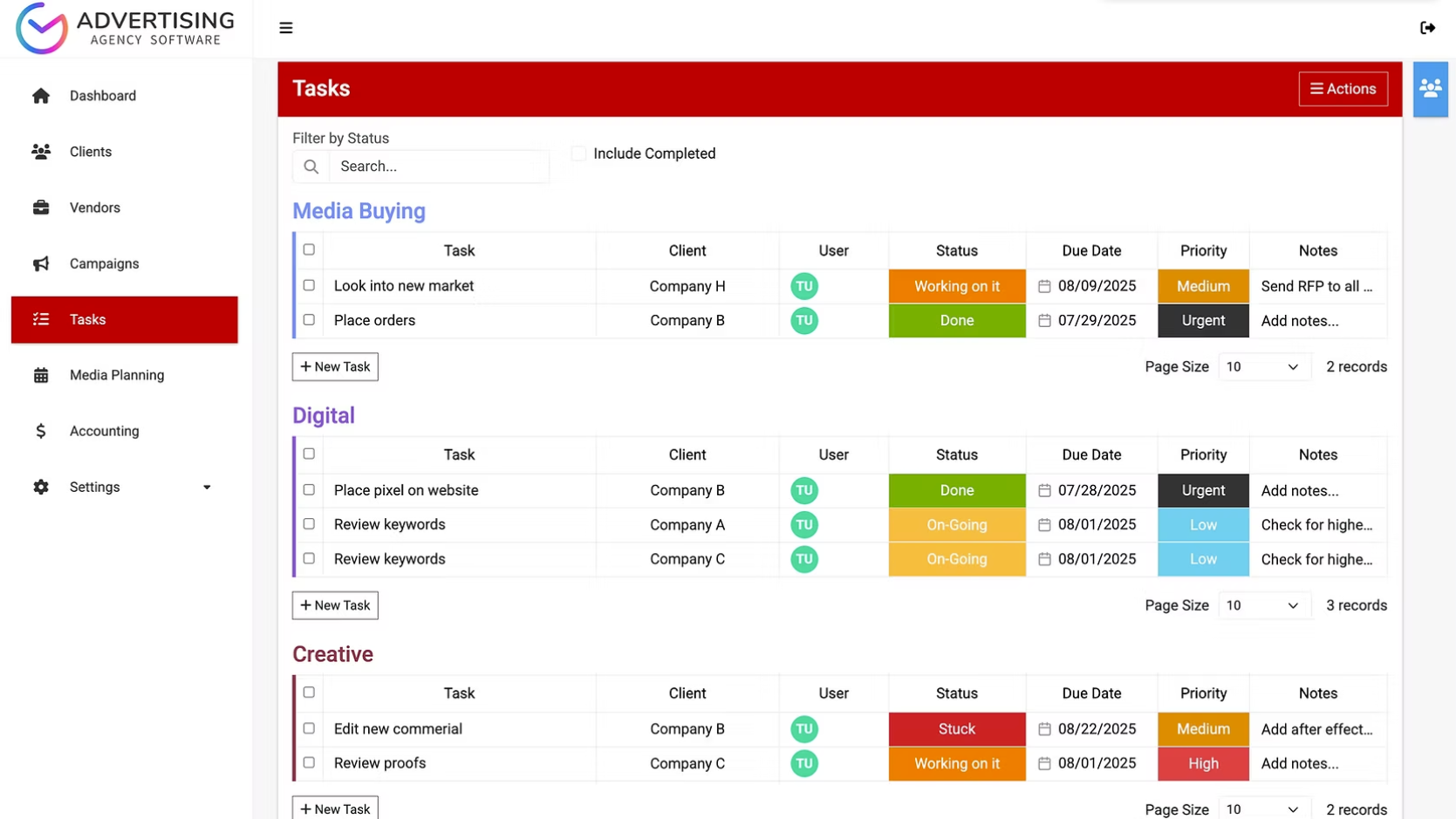Select all Digital tasks via header checkbox
This screenshot has height=819, width=1456.
click(309, 454)
